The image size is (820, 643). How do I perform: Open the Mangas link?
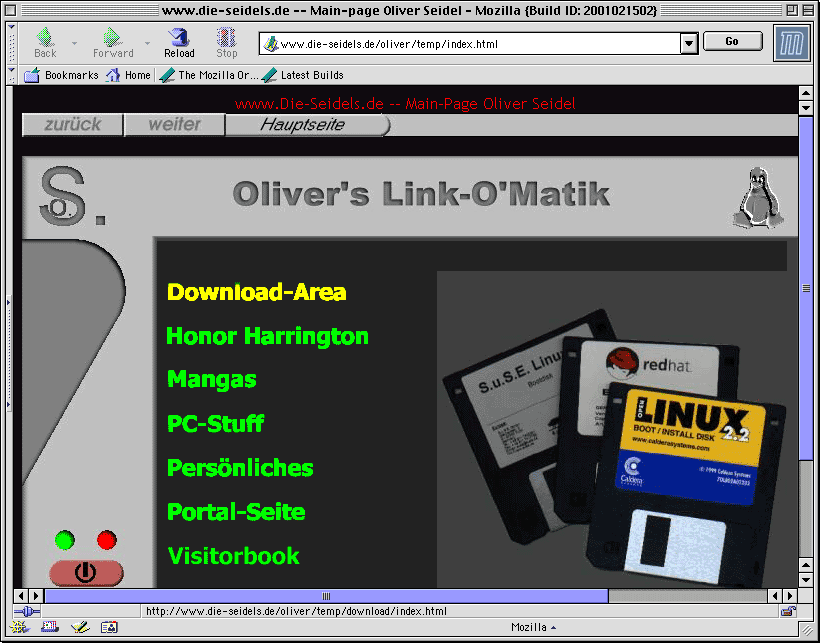click(212, 380)
